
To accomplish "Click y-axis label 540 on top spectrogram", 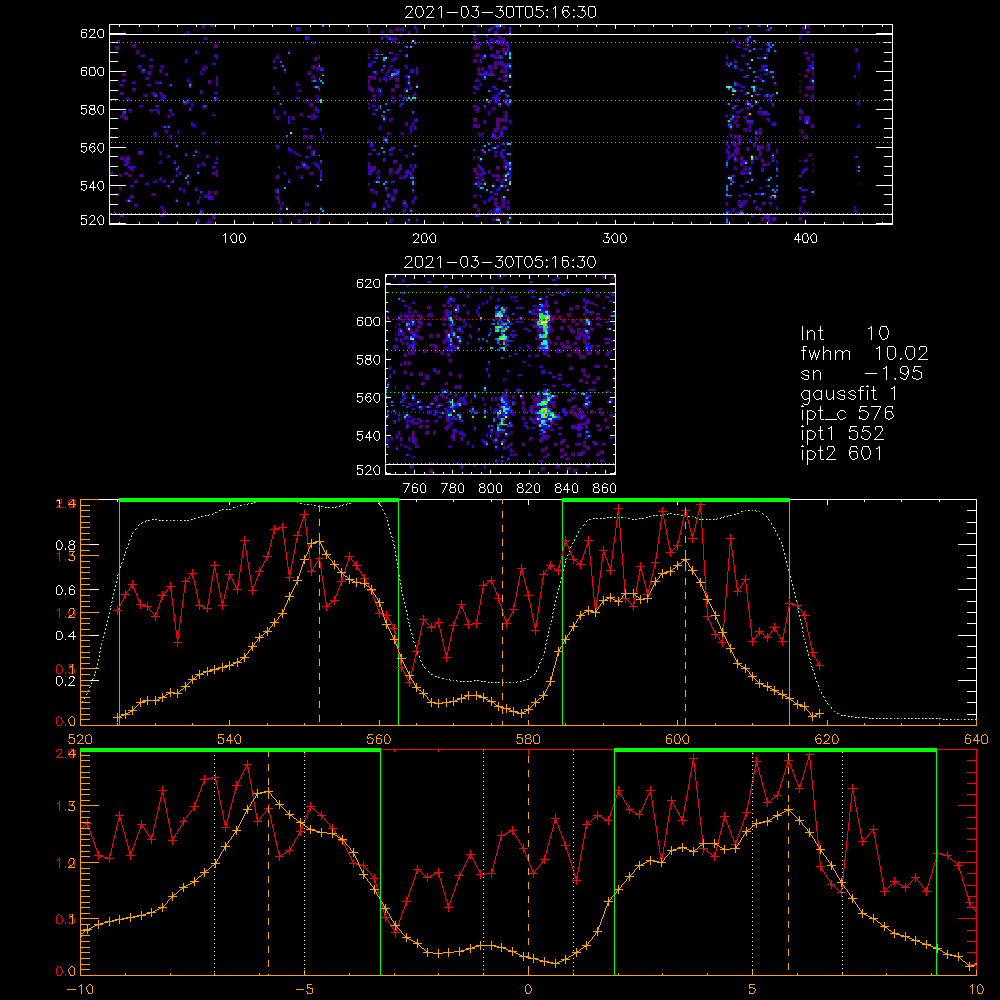I will (x=92, y=186).
